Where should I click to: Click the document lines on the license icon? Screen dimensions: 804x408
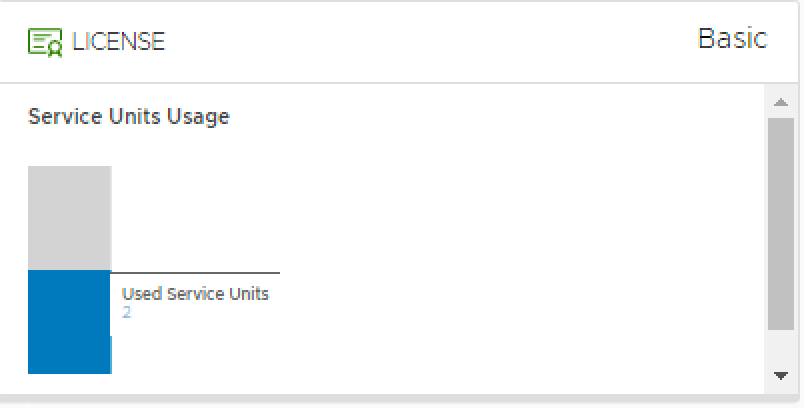click(38, 40)
